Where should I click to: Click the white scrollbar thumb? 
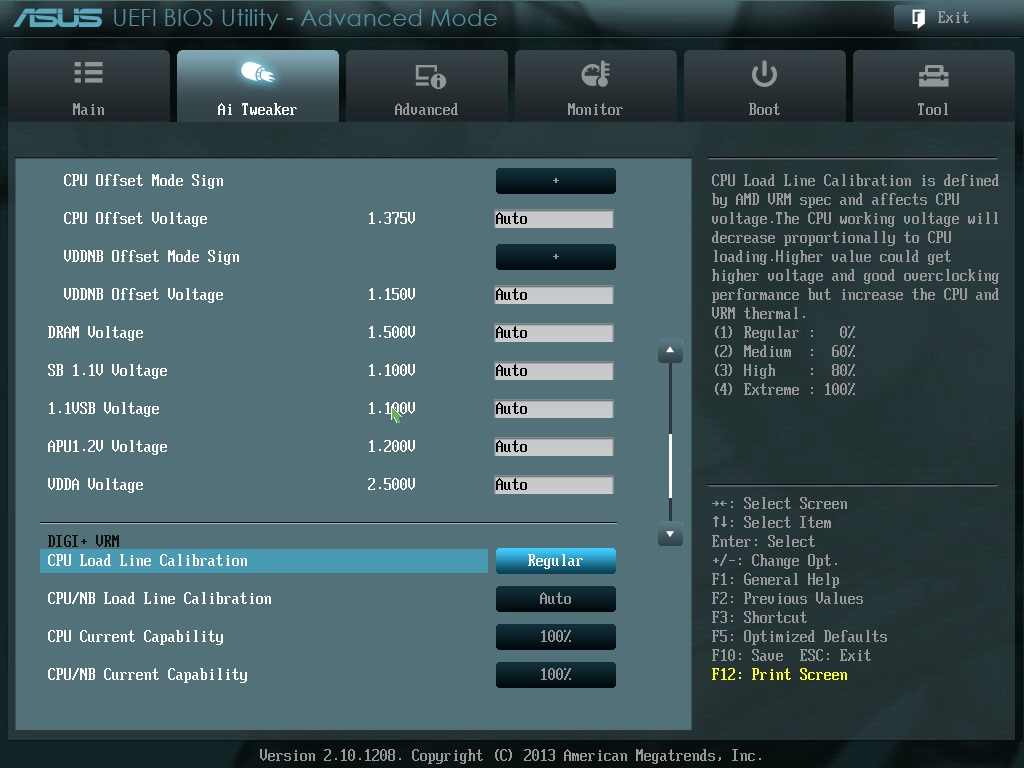coord(670,465)
